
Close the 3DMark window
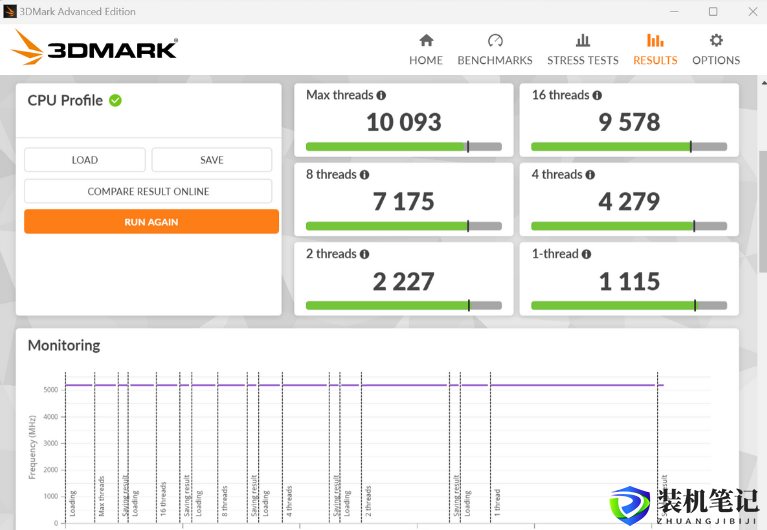753,11
